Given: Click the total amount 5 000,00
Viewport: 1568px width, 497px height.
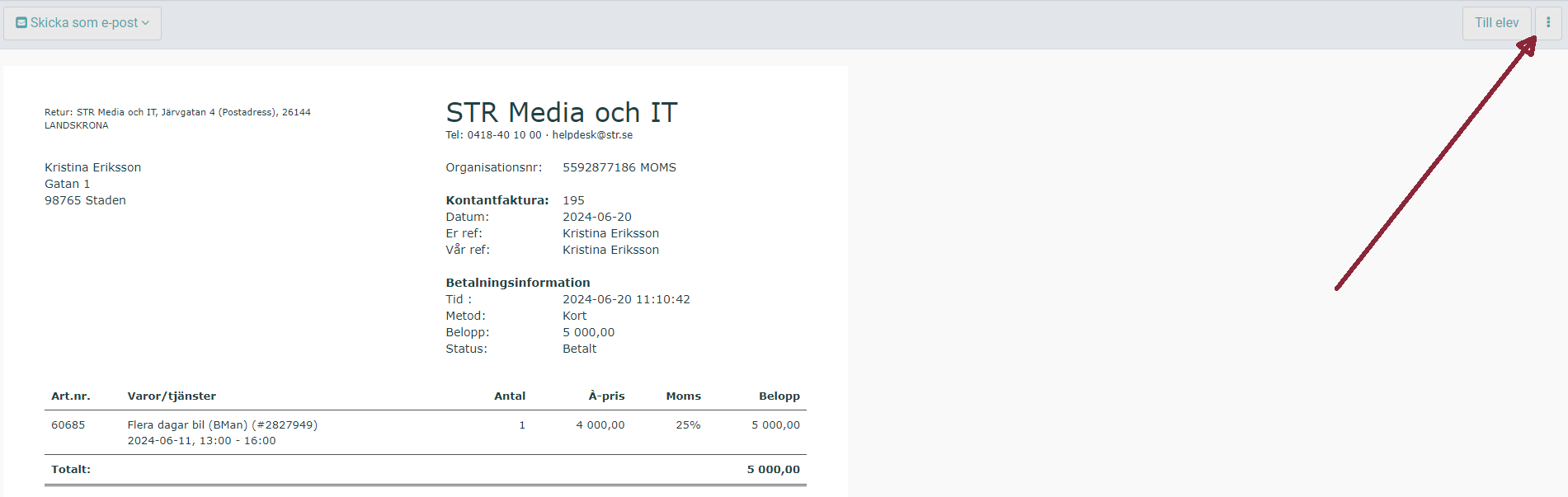Looking at the screenshot, I should [774, 470].
